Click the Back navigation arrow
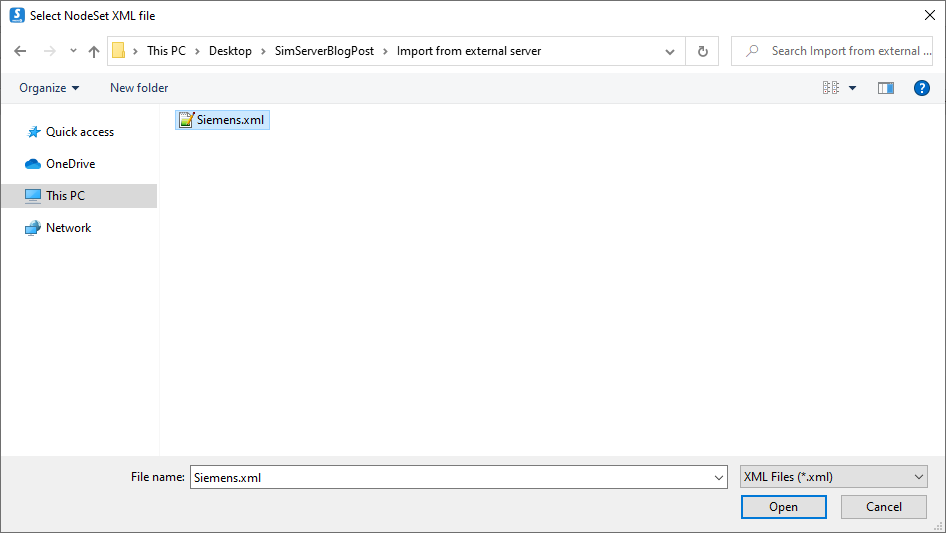Screen dimensions: 946x533 20,51
